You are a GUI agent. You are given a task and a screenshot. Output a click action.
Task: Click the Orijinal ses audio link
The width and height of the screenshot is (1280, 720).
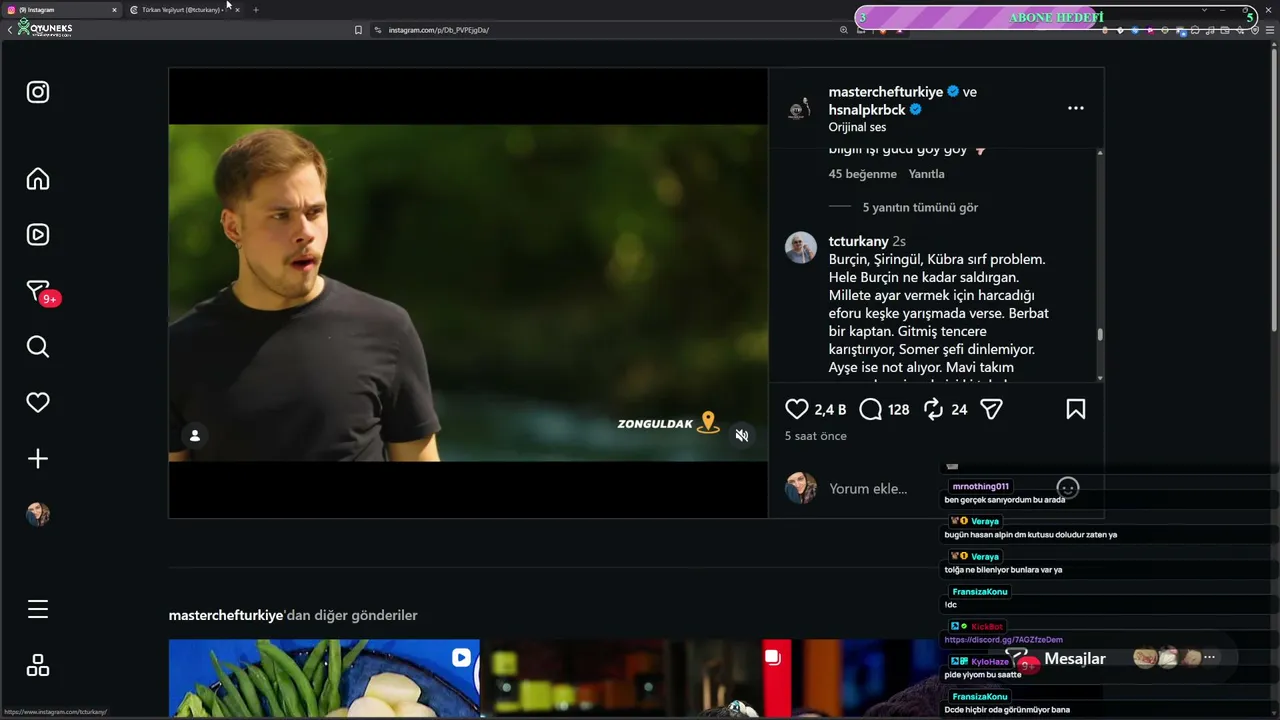[x=857, y=127]
